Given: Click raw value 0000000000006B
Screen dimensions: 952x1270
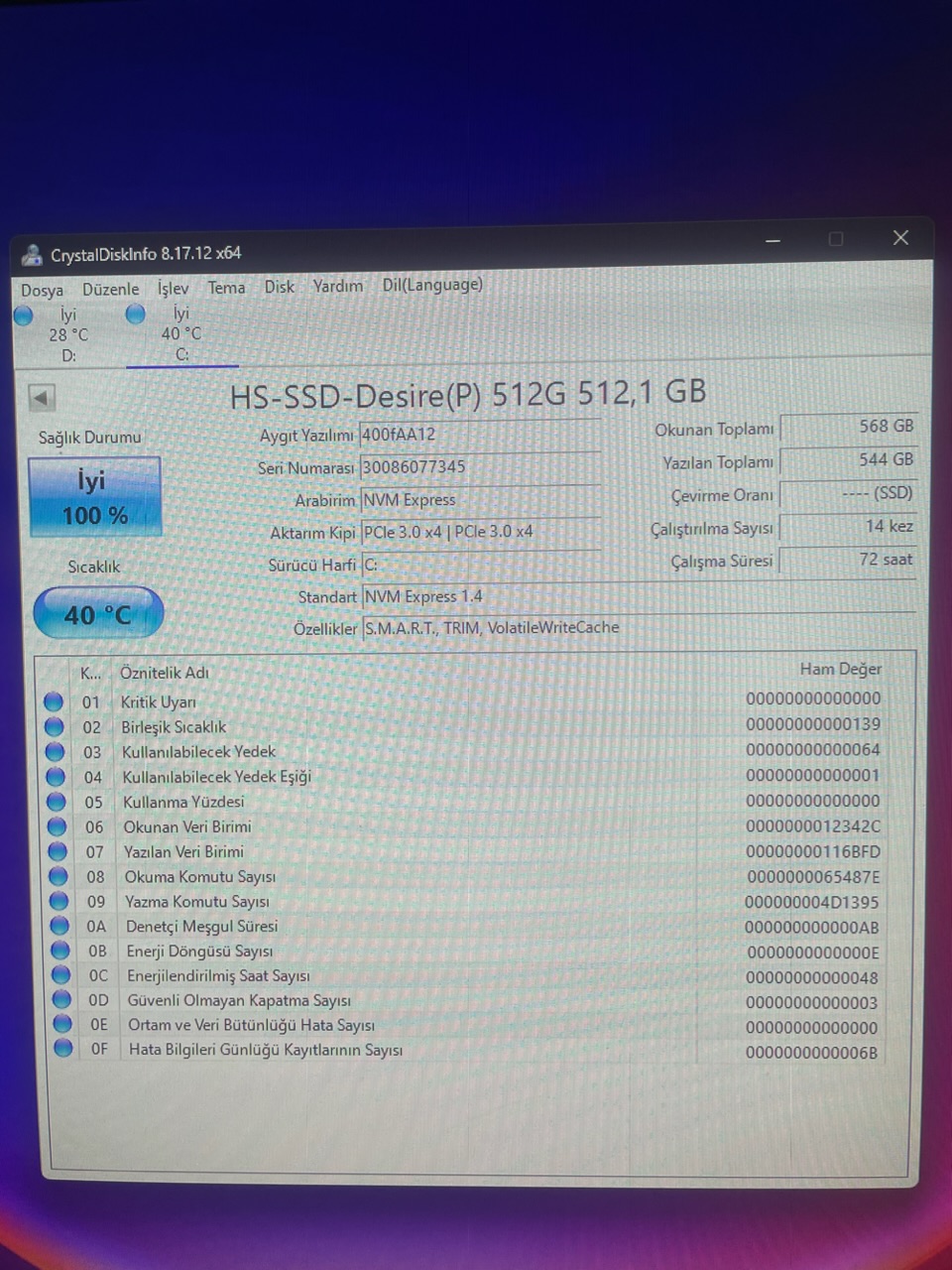Looking at the screenshot, I should tap(812, 1053).
